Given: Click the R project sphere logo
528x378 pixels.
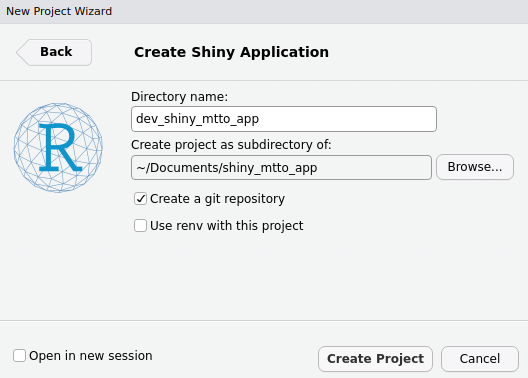Looking at the screenshot, I should point(58,148).
